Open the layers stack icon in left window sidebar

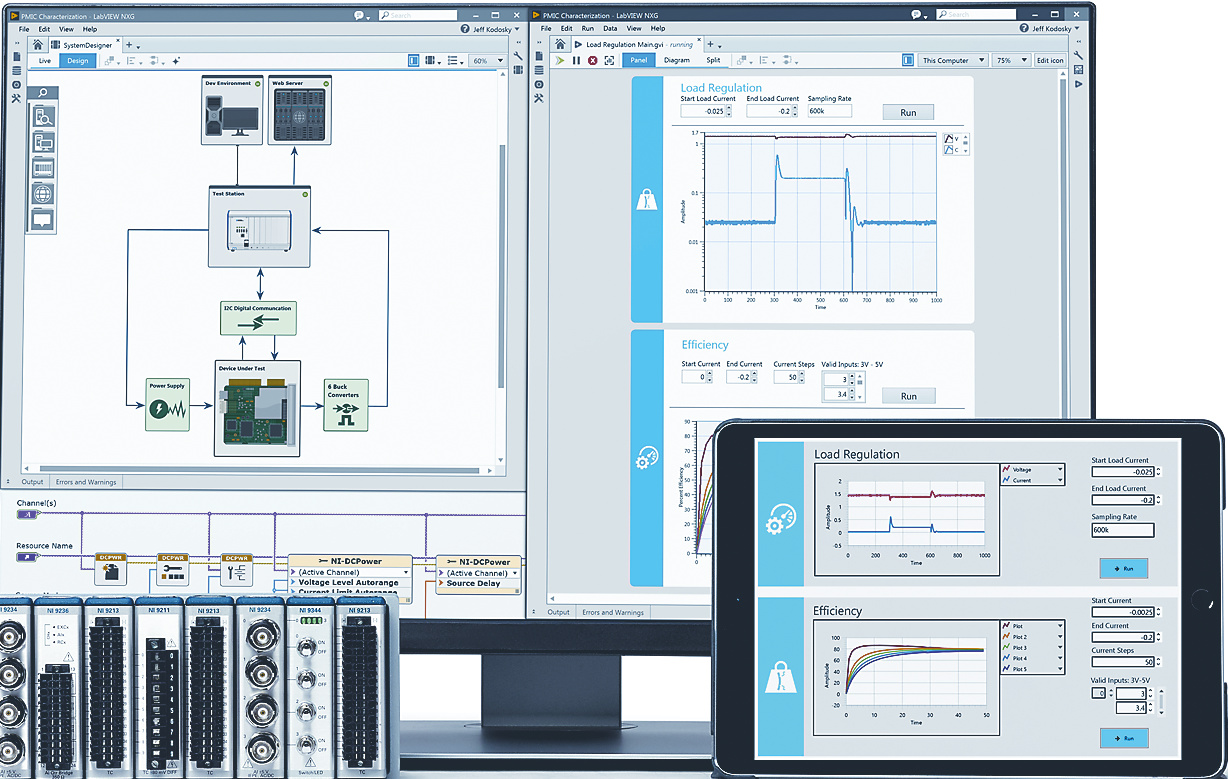coord(17,70)
